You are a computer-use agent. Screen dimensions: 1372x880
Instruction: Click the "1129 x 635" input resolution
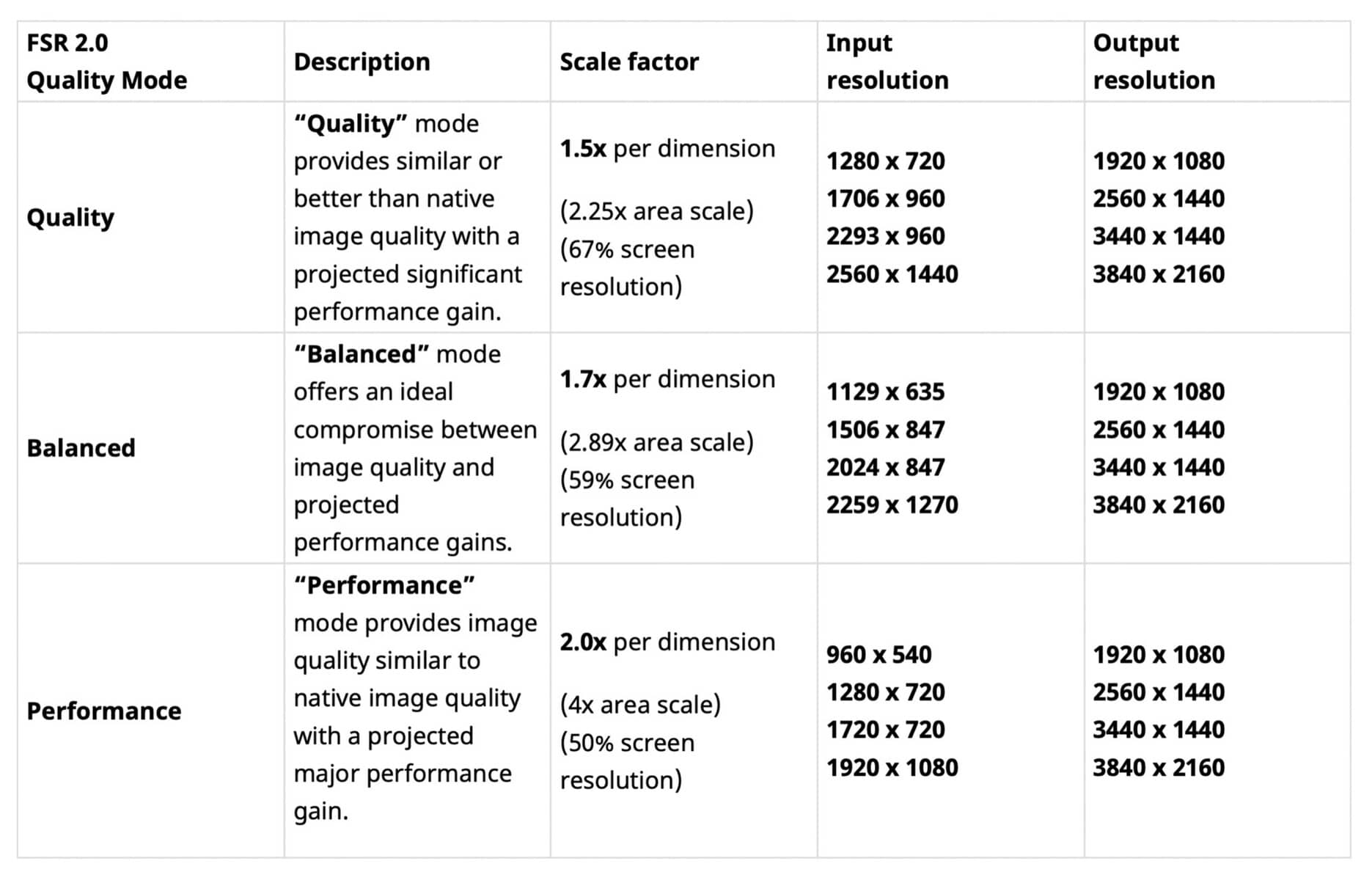click(x=885, y=392)
